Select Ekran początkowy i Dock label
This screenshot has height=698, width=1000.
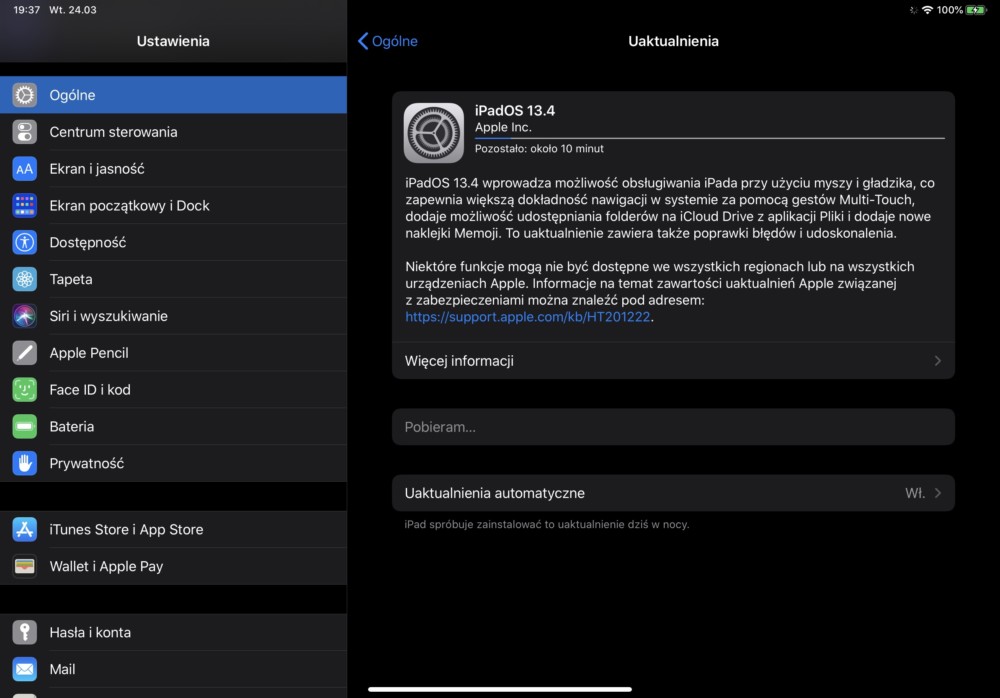pos(129,205)
